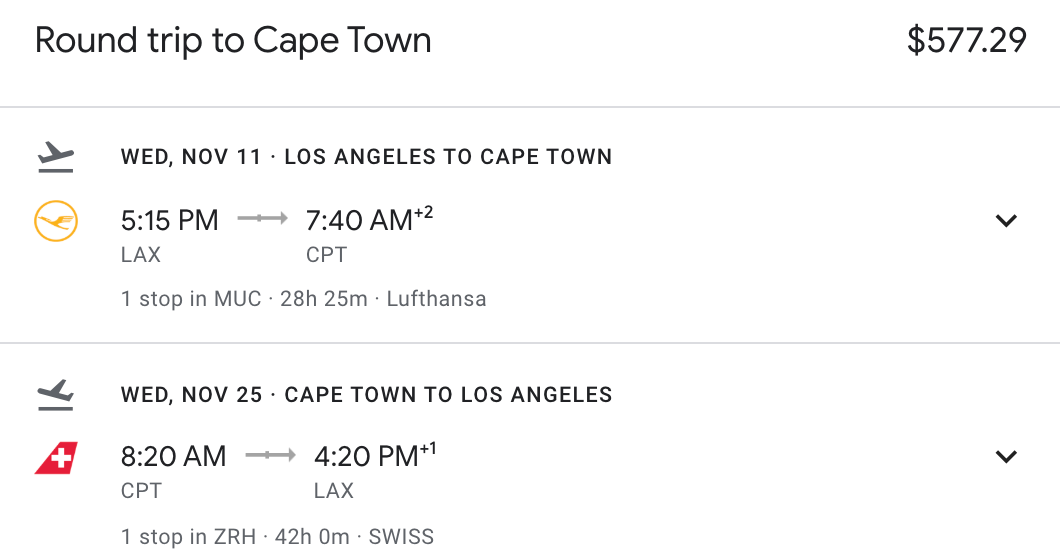This screenshot has height=560, width=1060.
Task: Click the 8:20 AM CPT departure time
Action: pos(174,457)
